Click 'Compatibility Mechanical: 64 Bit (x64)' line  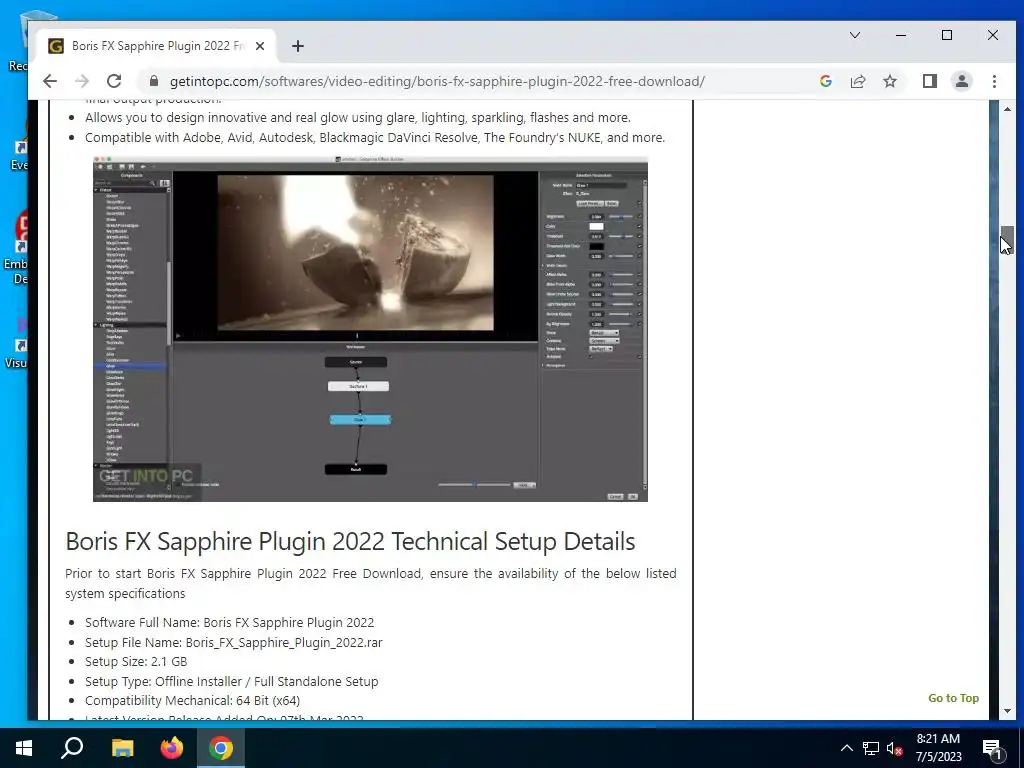192,701
